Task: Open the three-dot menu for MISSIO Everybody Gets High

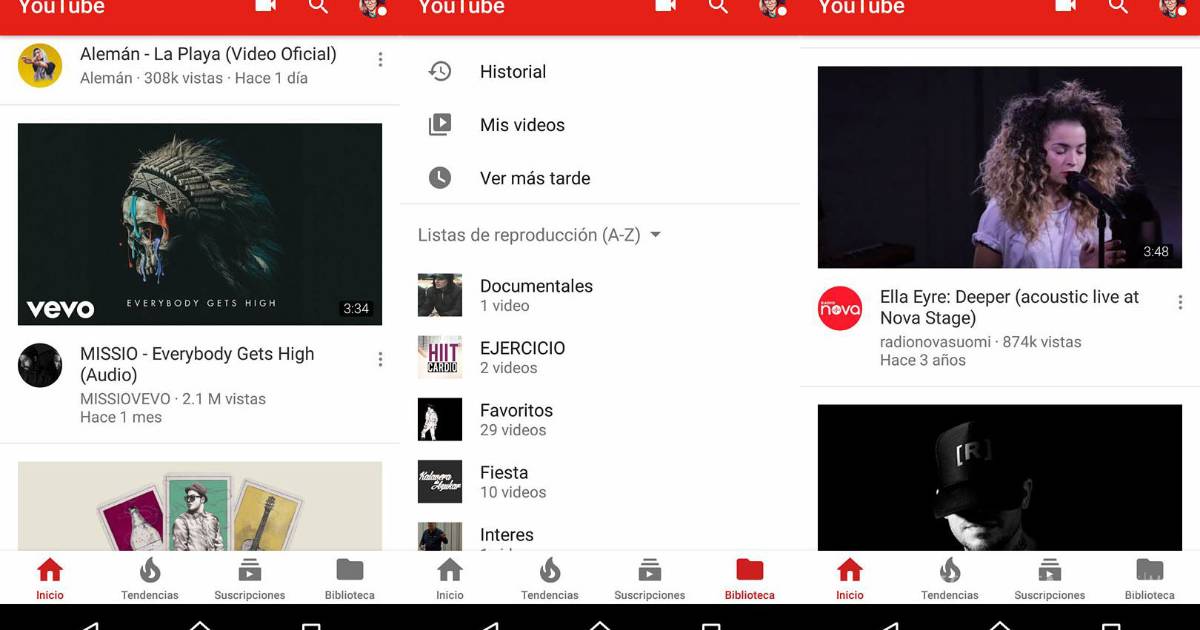Action: click(380, 360)
